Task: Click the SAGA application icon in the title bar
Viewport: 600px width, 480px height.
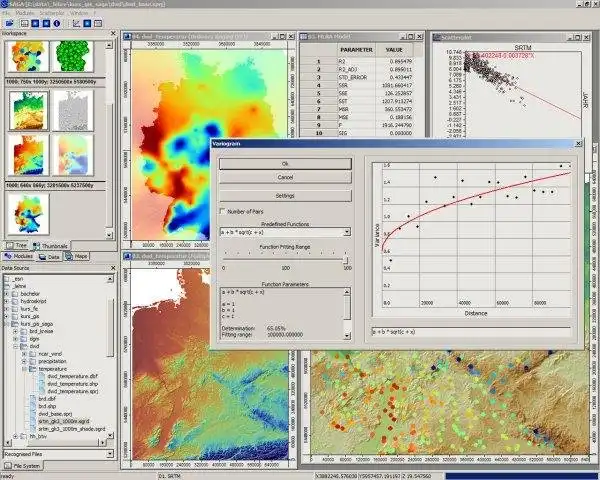Action: [4, 3]
